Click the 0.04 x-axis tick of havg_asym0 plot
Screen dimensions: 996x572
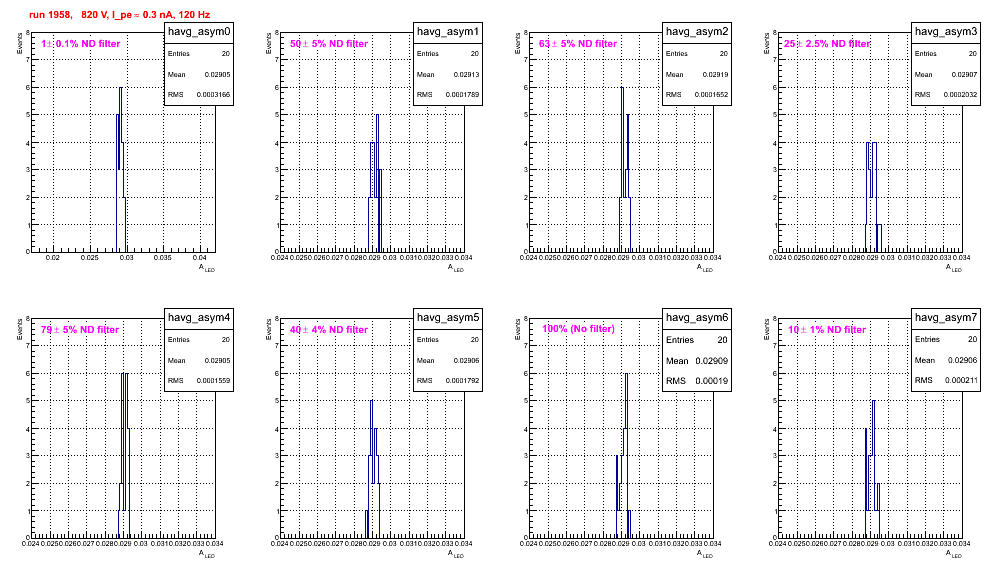[200, 258]
